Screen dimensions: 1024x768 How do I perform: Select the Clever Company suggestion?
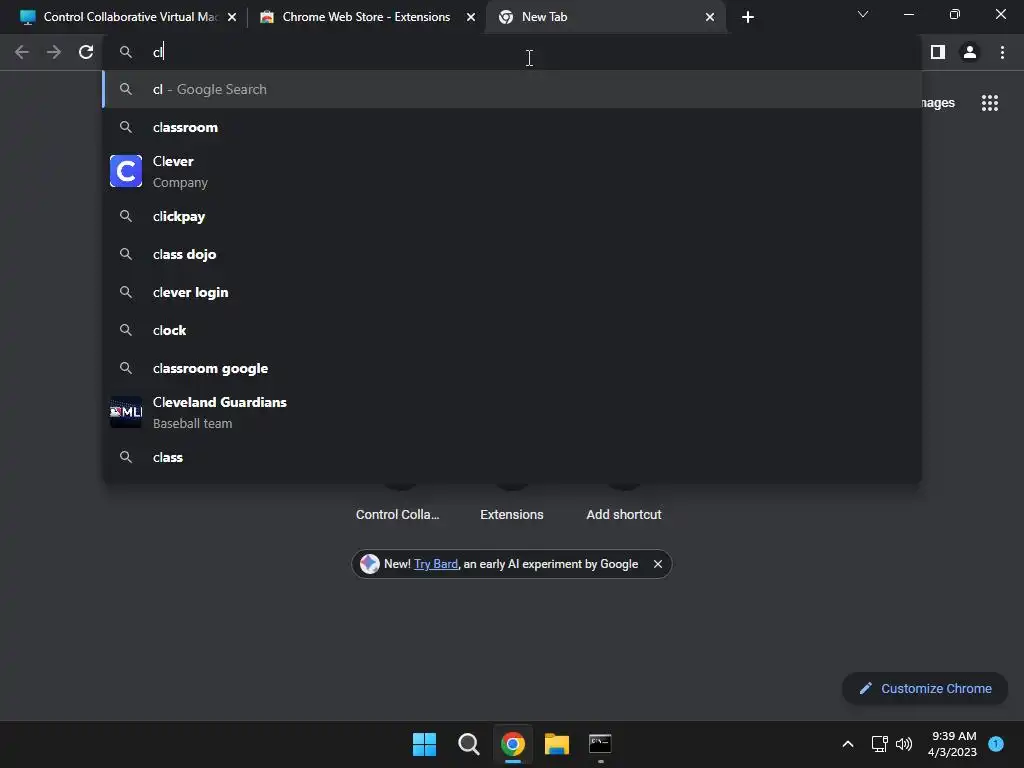512,171
